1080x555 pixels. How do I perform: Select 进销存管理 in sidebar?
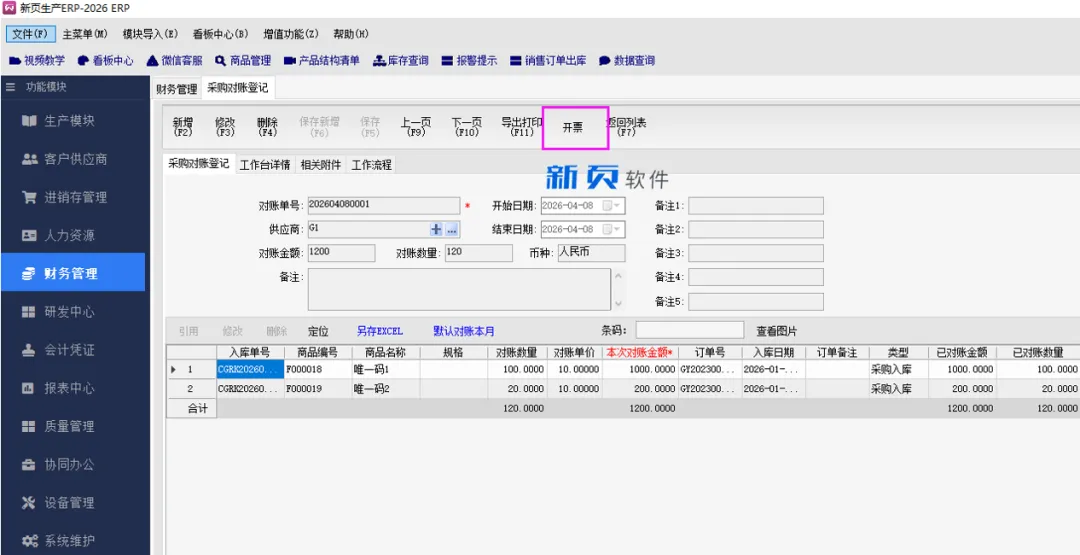[x=72, y=198]
